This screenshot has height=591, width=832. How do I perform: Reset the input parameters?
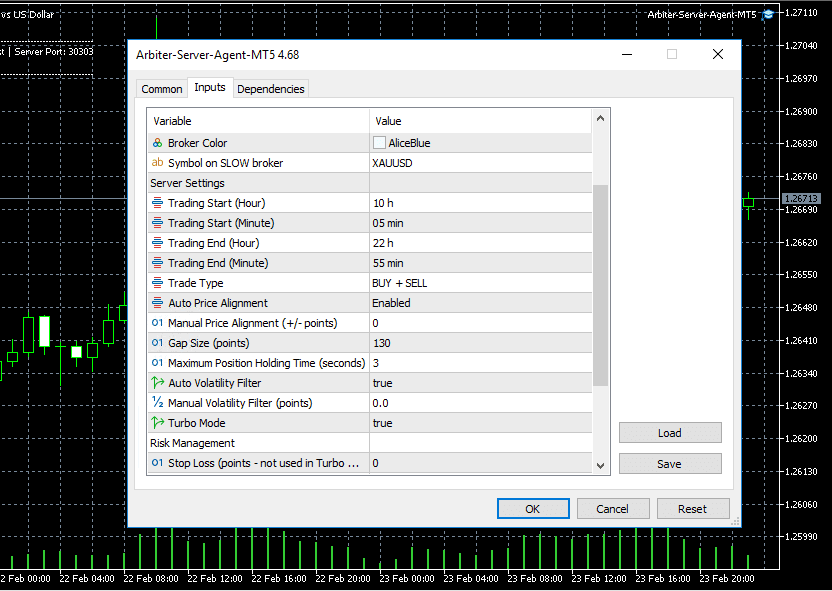point(692,509)
